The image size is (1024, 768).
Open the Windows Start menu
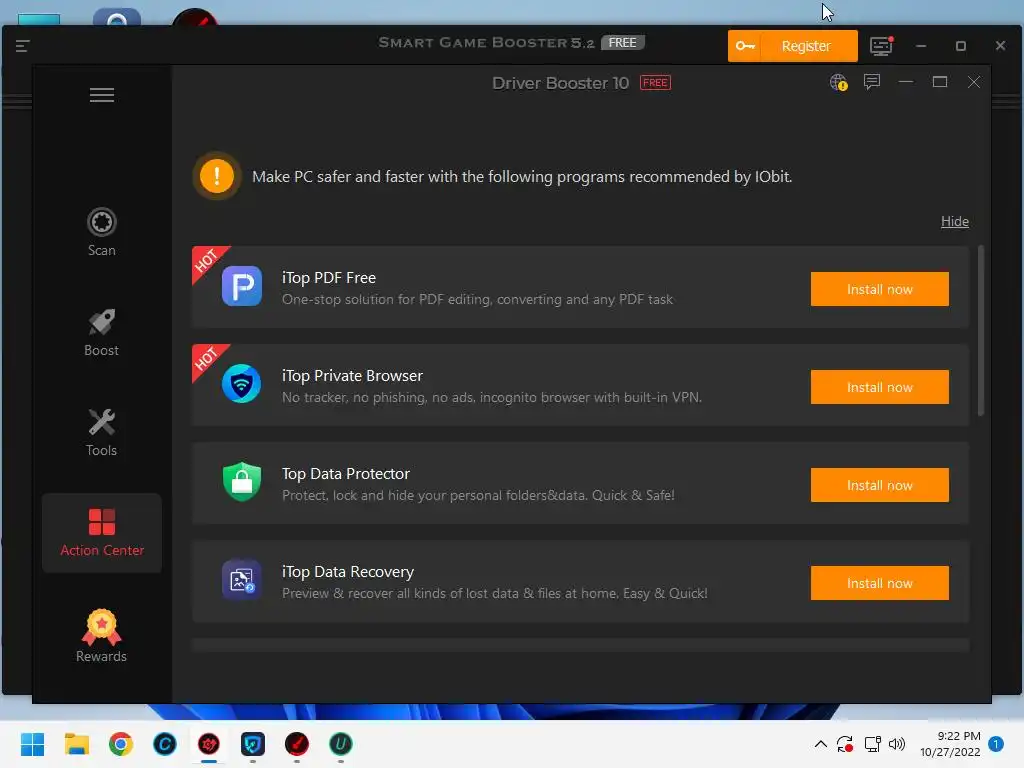click(x=33, y=744)
